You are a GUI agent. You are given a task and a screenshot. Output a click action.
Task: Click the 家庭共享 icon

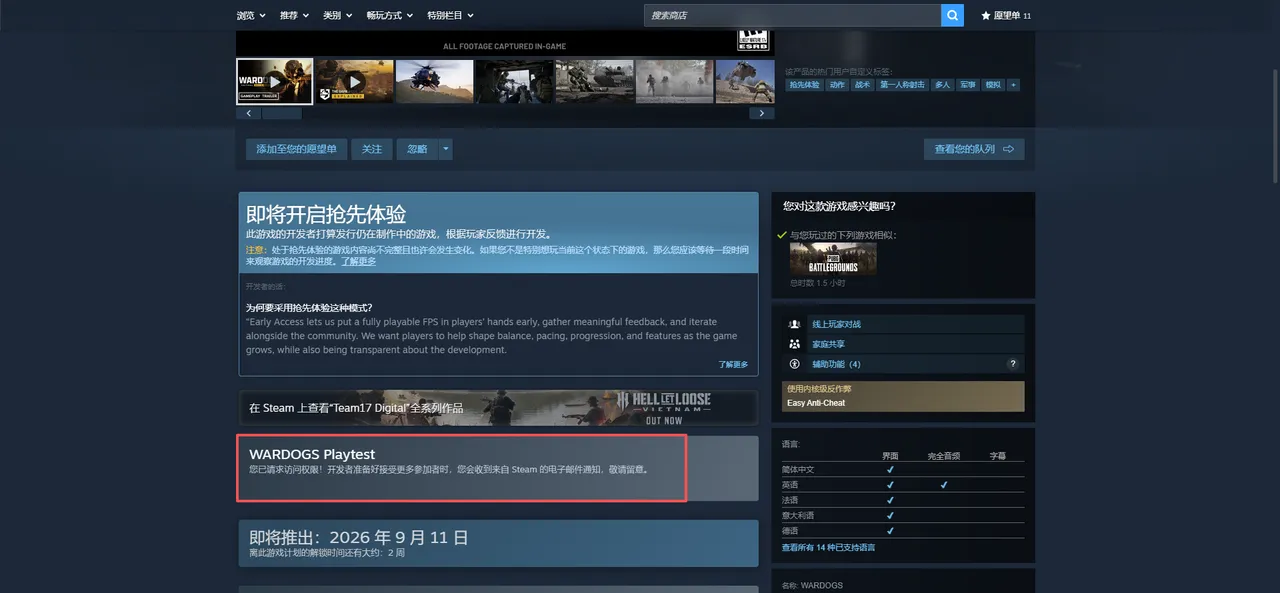(794, 344)
